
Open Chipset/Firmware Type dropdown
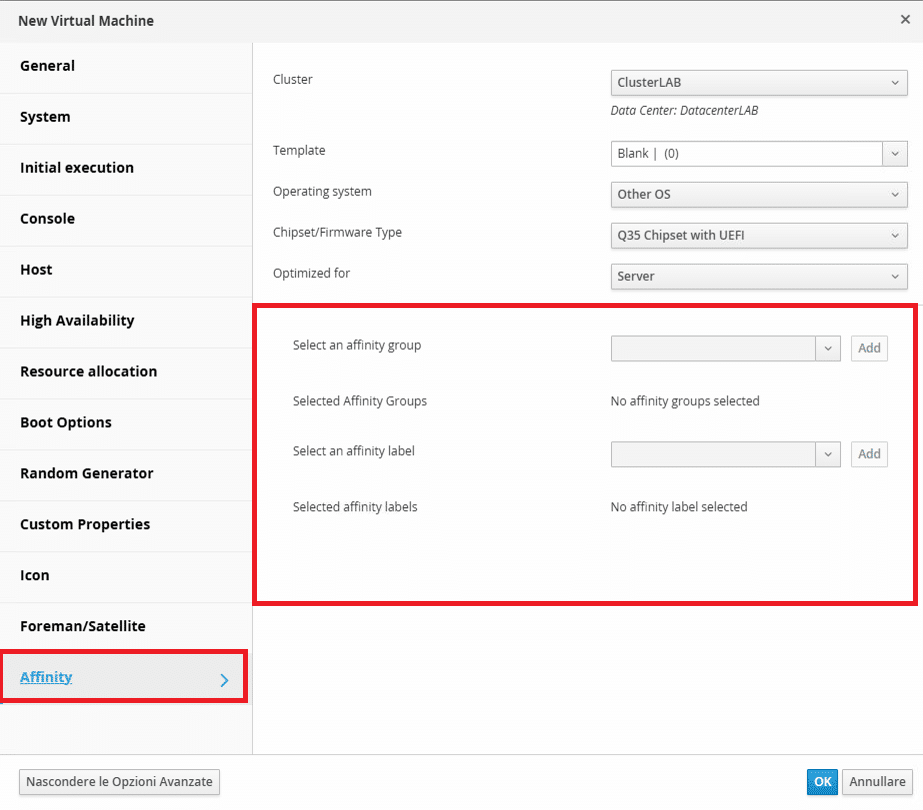759,235
